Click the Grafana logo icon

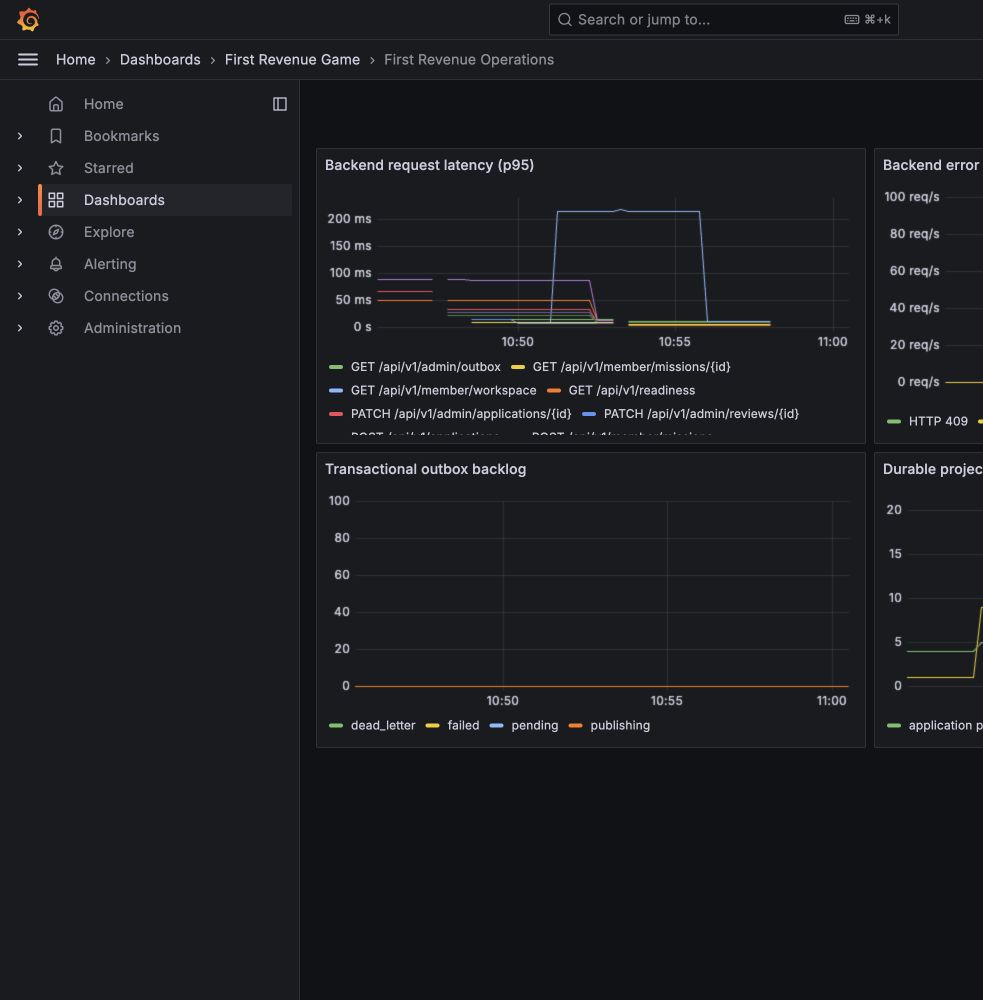click(28, 20)
